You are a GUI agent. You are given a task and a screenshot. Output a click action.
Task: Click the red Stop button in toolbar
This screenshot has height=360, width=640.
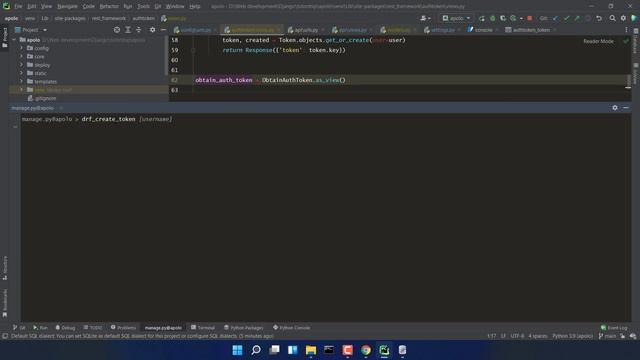530,18
